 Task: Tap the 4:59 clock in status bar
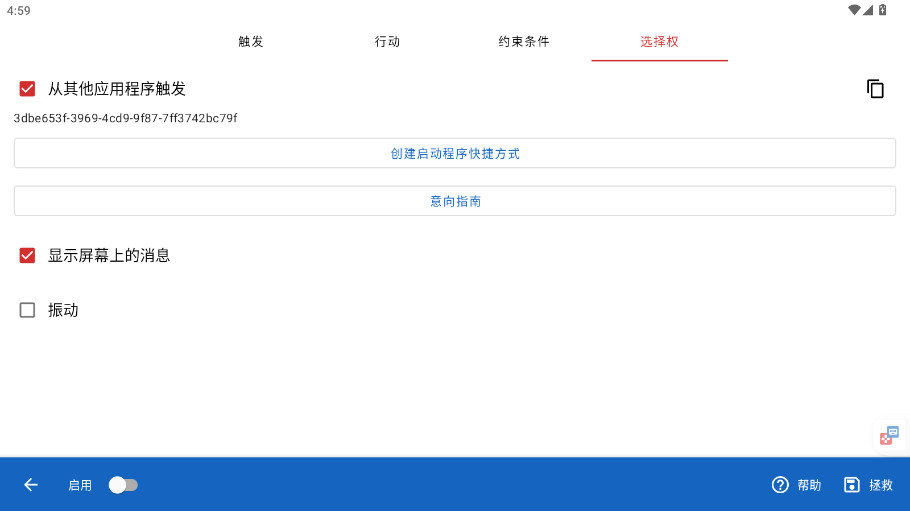(18, 10)
